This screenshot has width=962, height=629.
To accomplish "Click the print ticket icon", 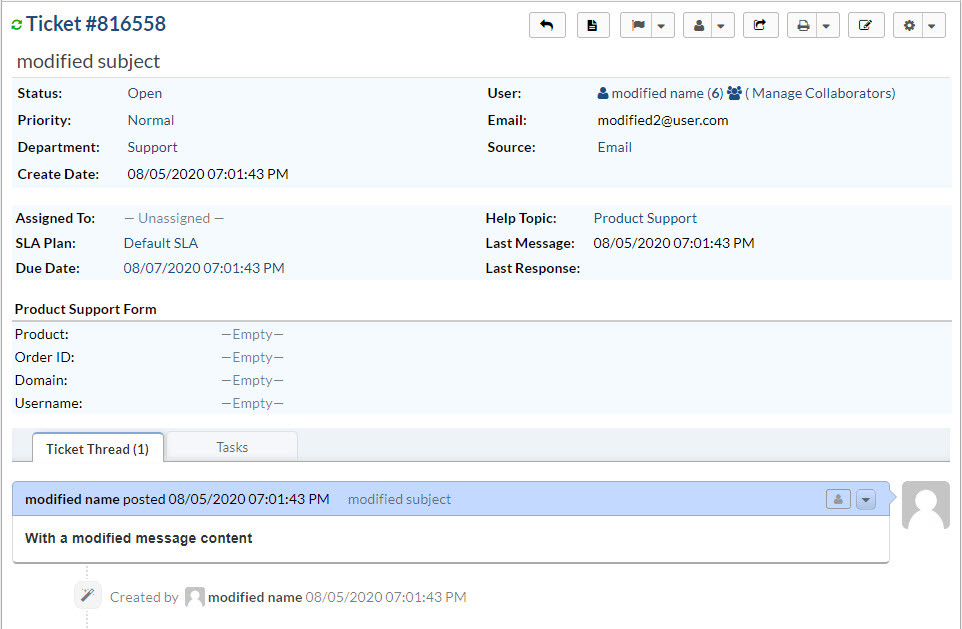I will point(803,25).
